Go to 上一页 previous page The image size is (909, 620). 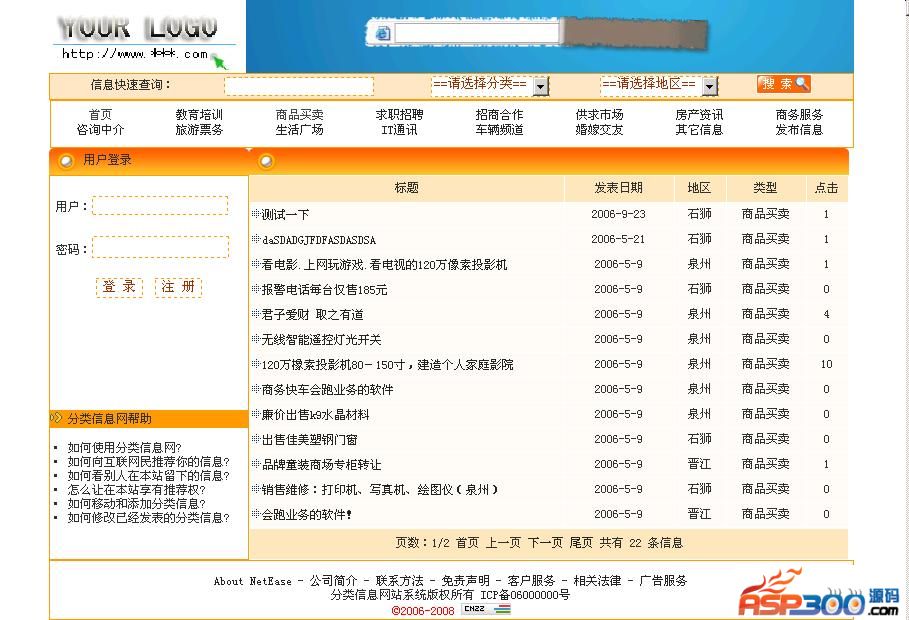coord(503,543)
